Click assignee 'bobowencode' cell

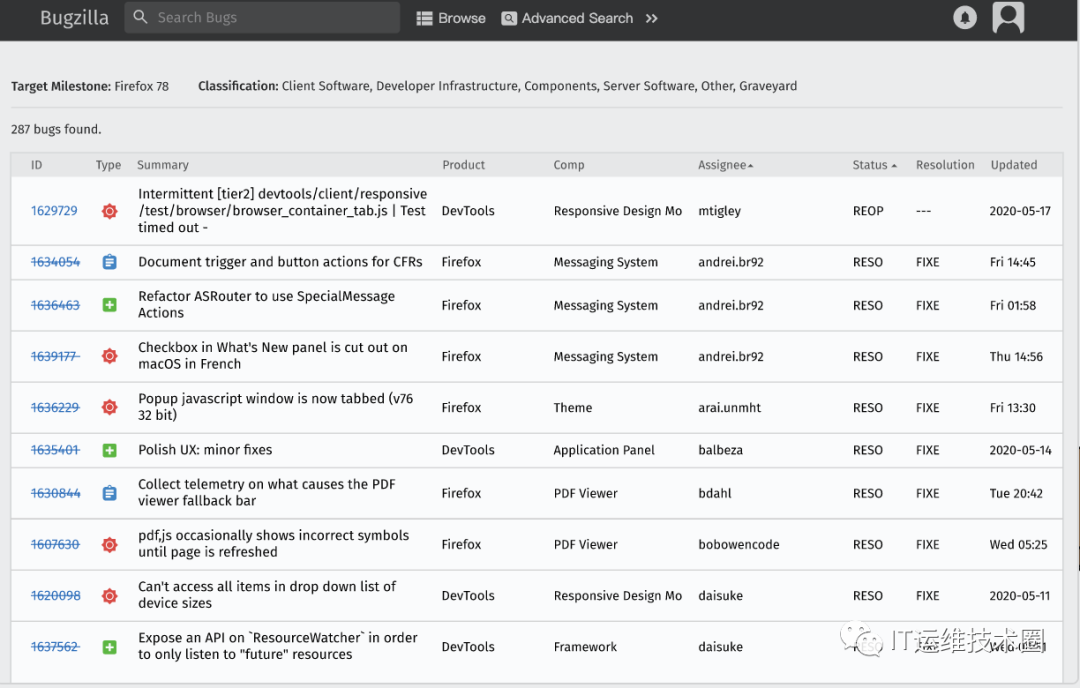click(739, 544)
